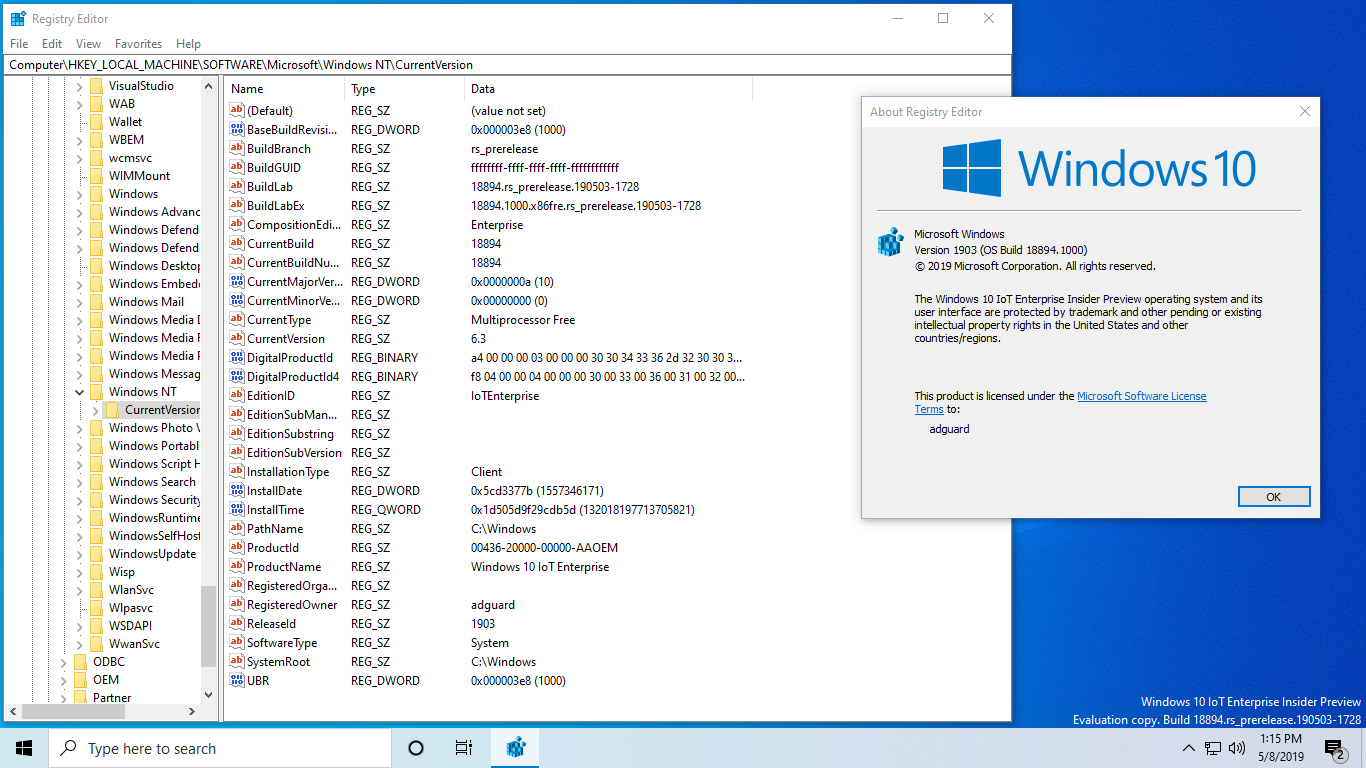The height and width of the screenshot is (768, 1366).
Task: Click the BaseBuildRevision DWORD value icon
Action: pyautogui.click(x=237, y=130)
